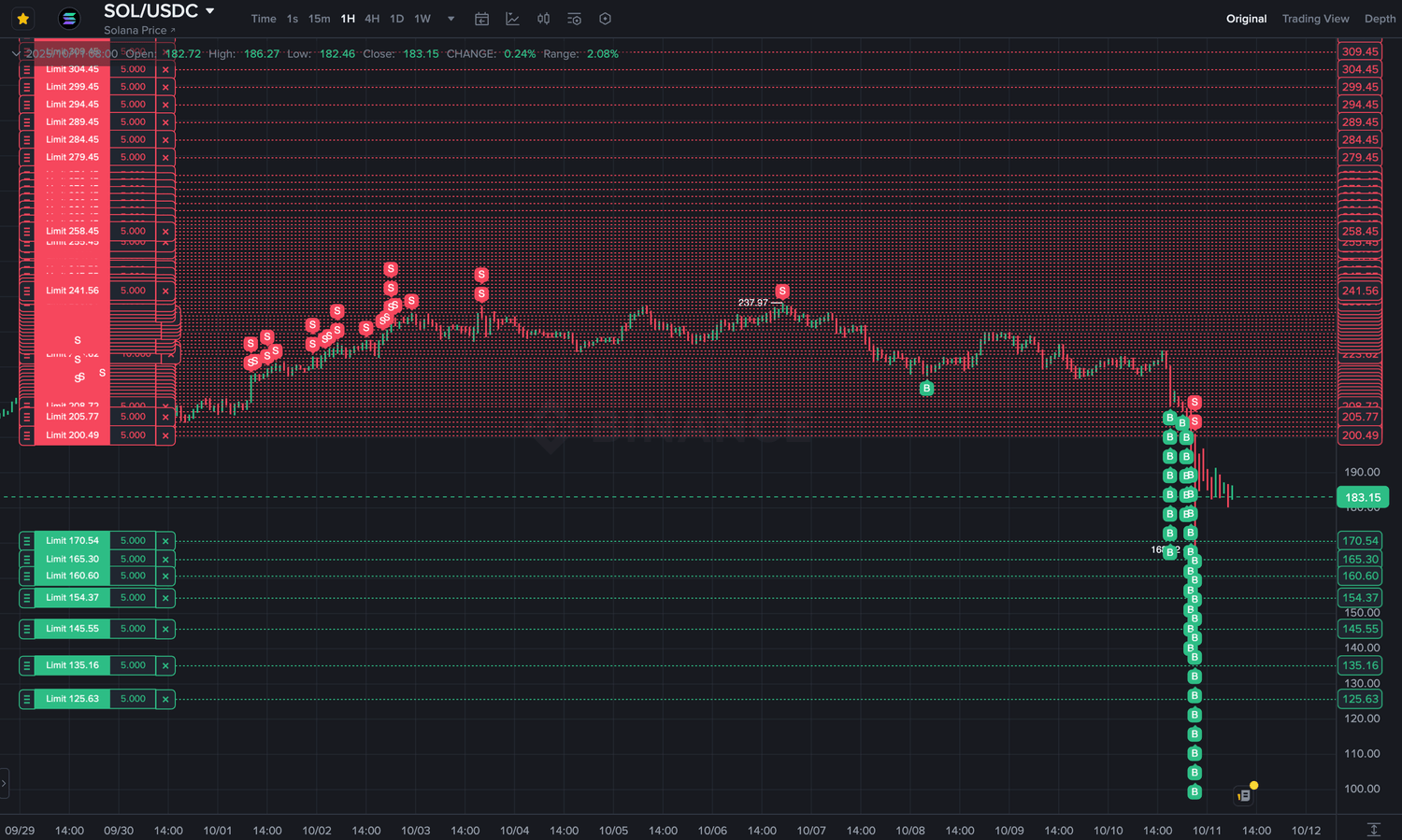Open the Solana Price link
This screenshot has width=1402, height=840.
click(x=139, y=31)
